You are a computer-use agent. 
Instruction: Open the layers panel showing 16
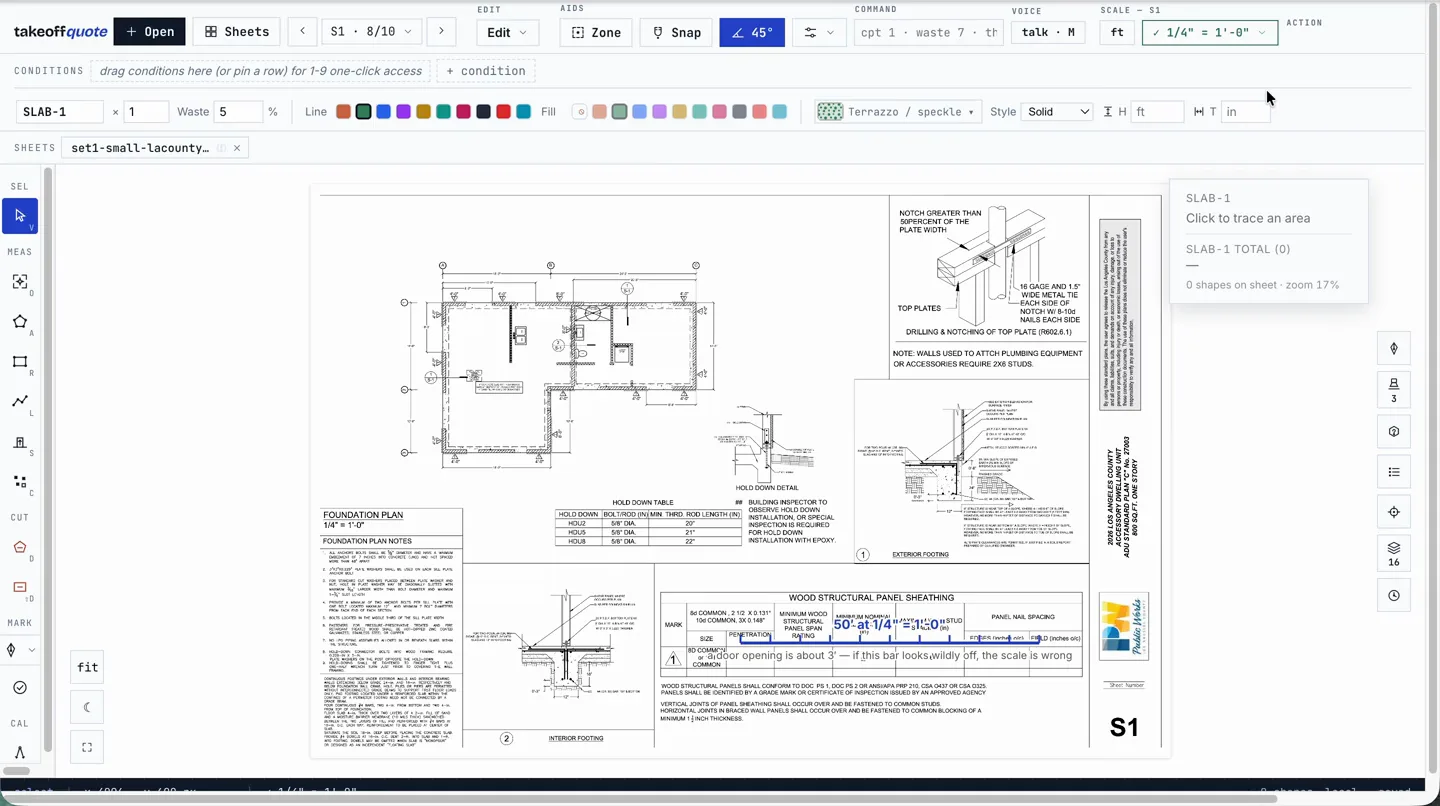[x=1394, y=554]
